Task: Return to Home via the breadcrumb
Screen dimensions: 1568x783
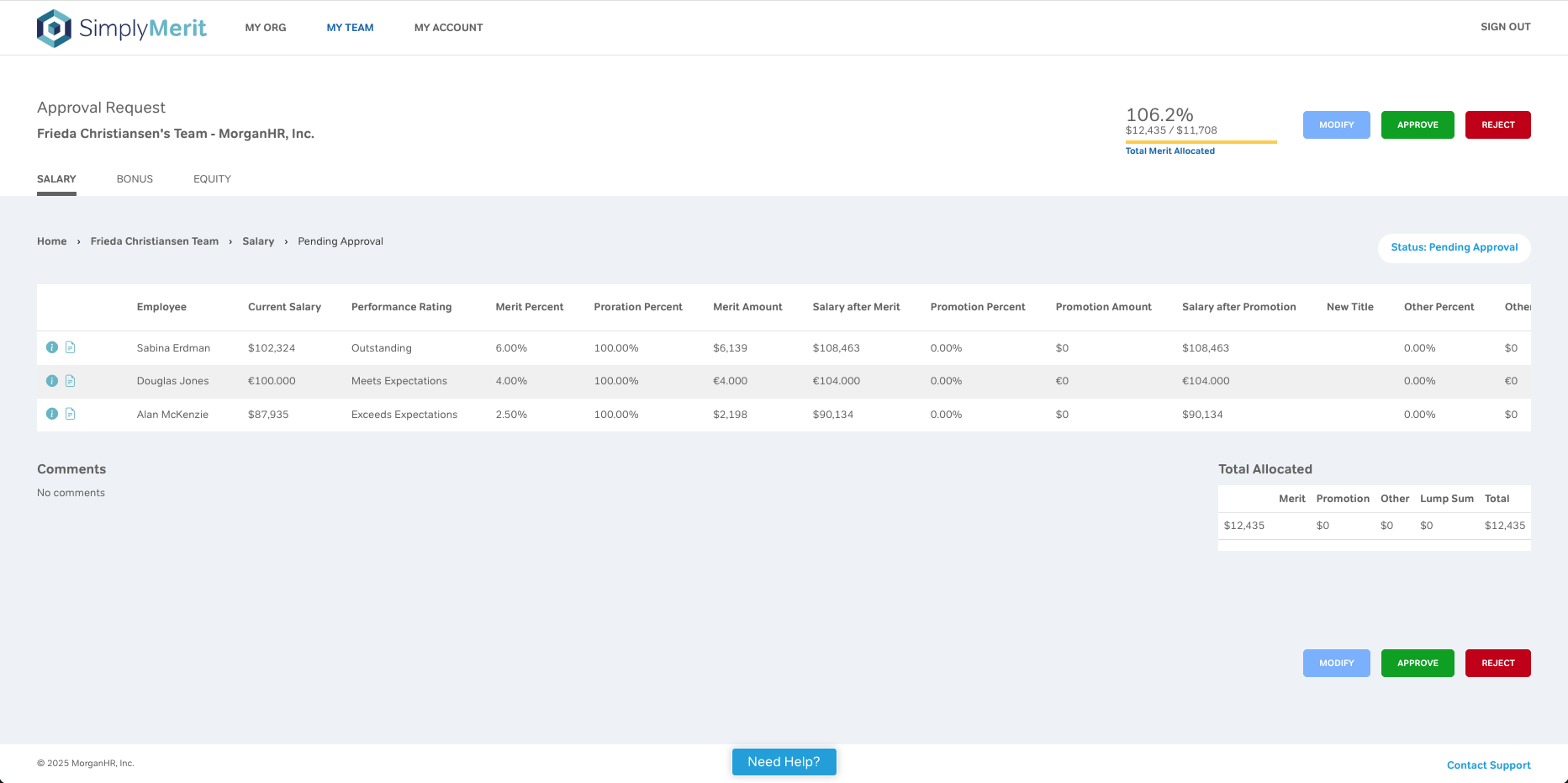Action: (51, 241)
